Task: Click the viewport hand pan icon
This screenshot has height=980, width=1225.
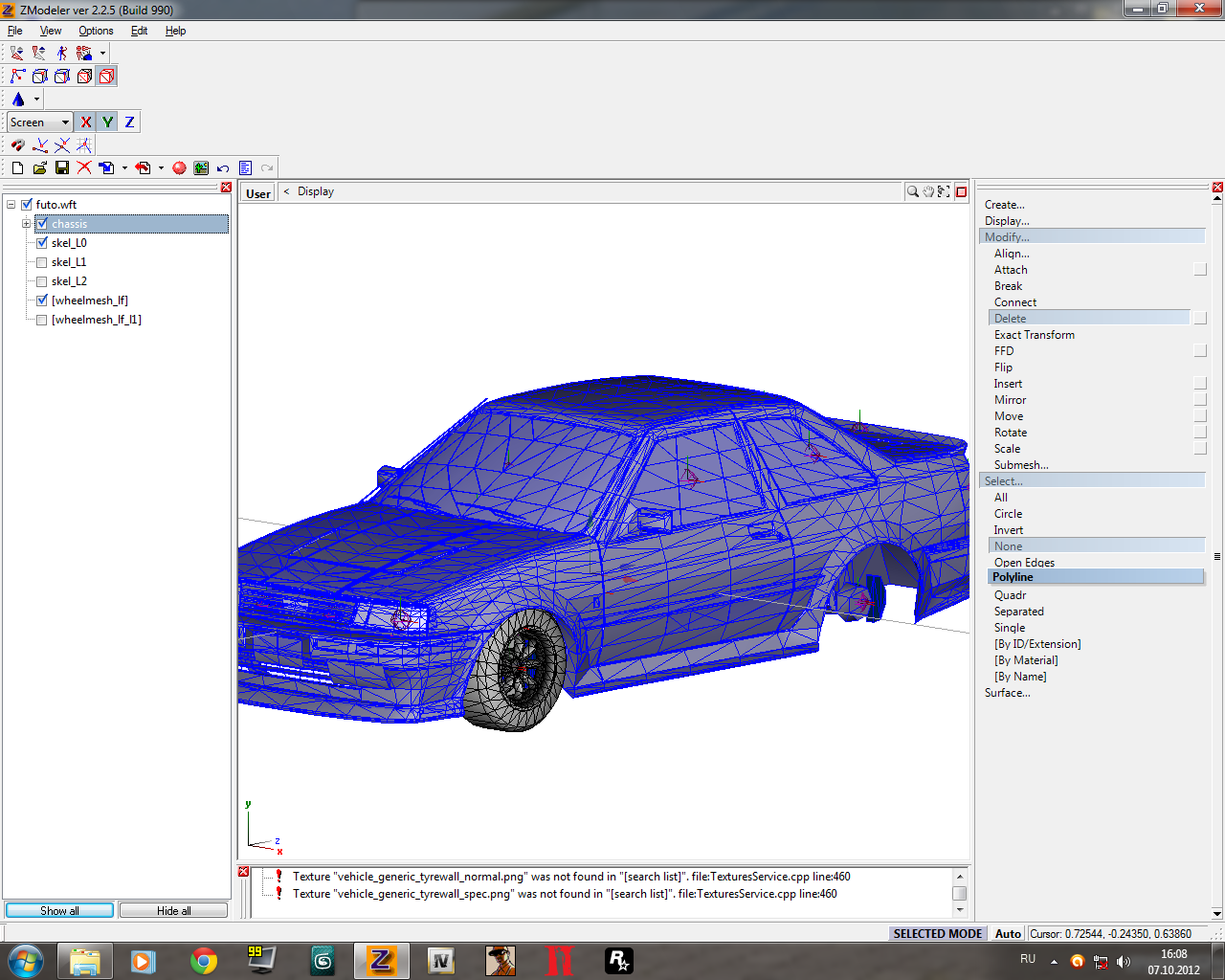Action: (x=928, y=191)
